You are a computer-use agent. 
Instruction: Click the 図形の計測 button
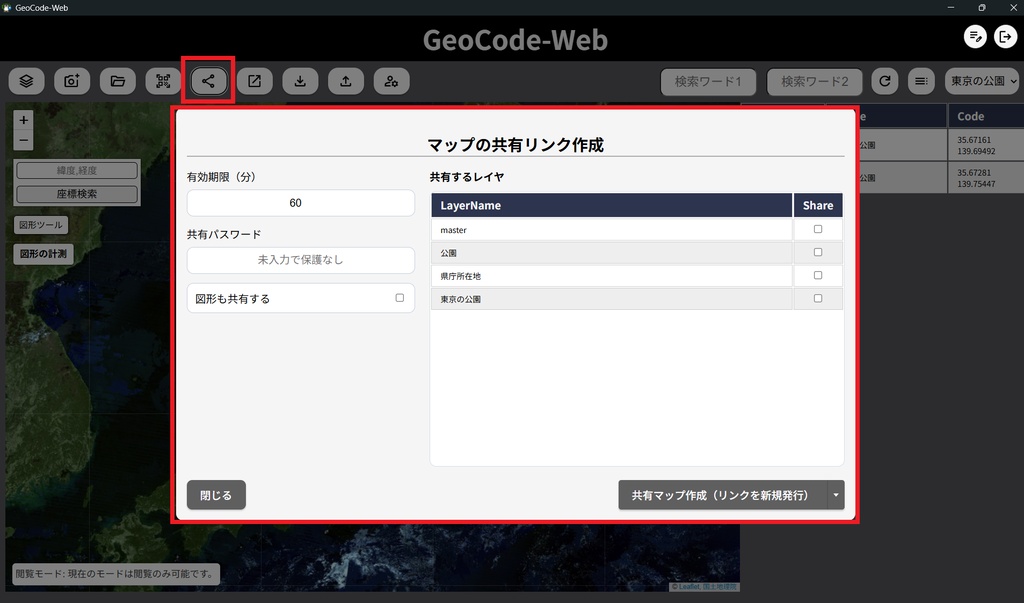(x=43, y=254)
